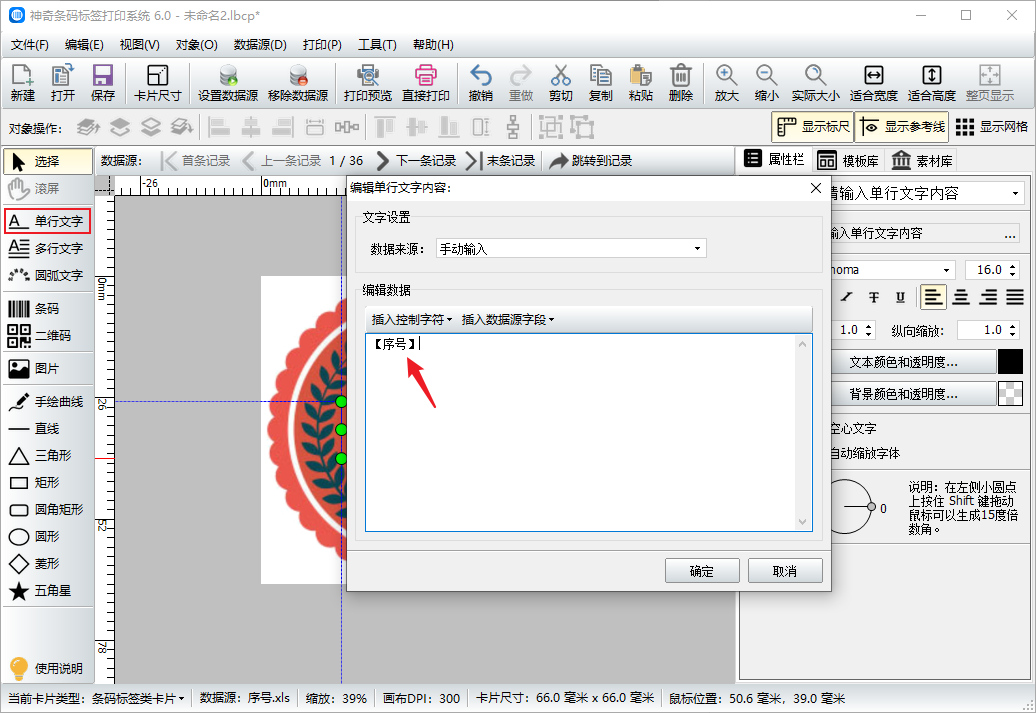The height and width of the screenshot is (713, 1036).
Task: Click the 确定 button
Action: 702,571
